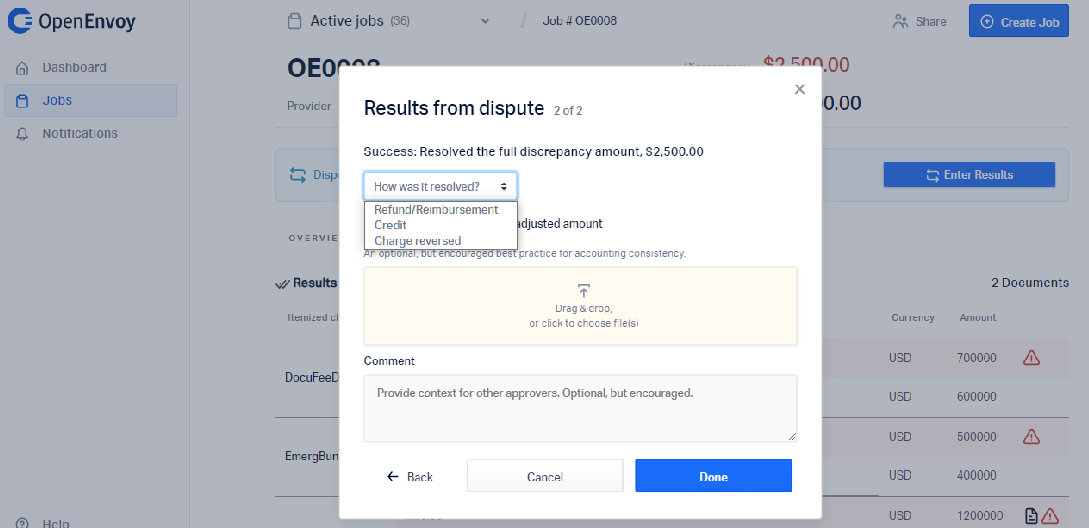Click the warning triangle beside 500000

pos(1031,436)
